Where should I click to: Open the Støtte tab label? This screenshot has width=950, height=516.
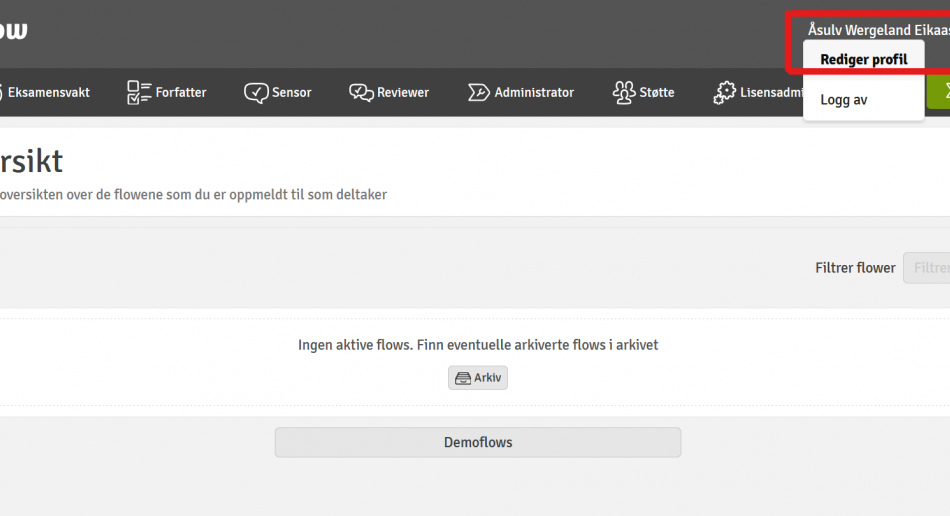tap(657, 93)
